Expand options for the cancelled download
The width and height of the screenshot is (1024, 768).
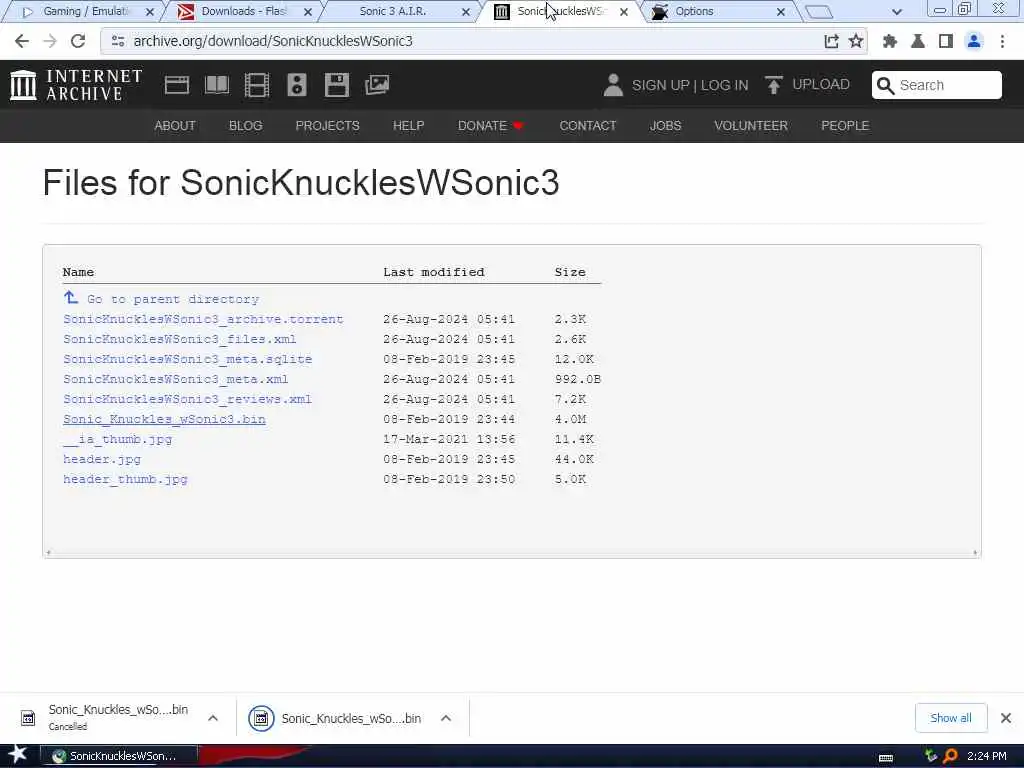(213, 718)
